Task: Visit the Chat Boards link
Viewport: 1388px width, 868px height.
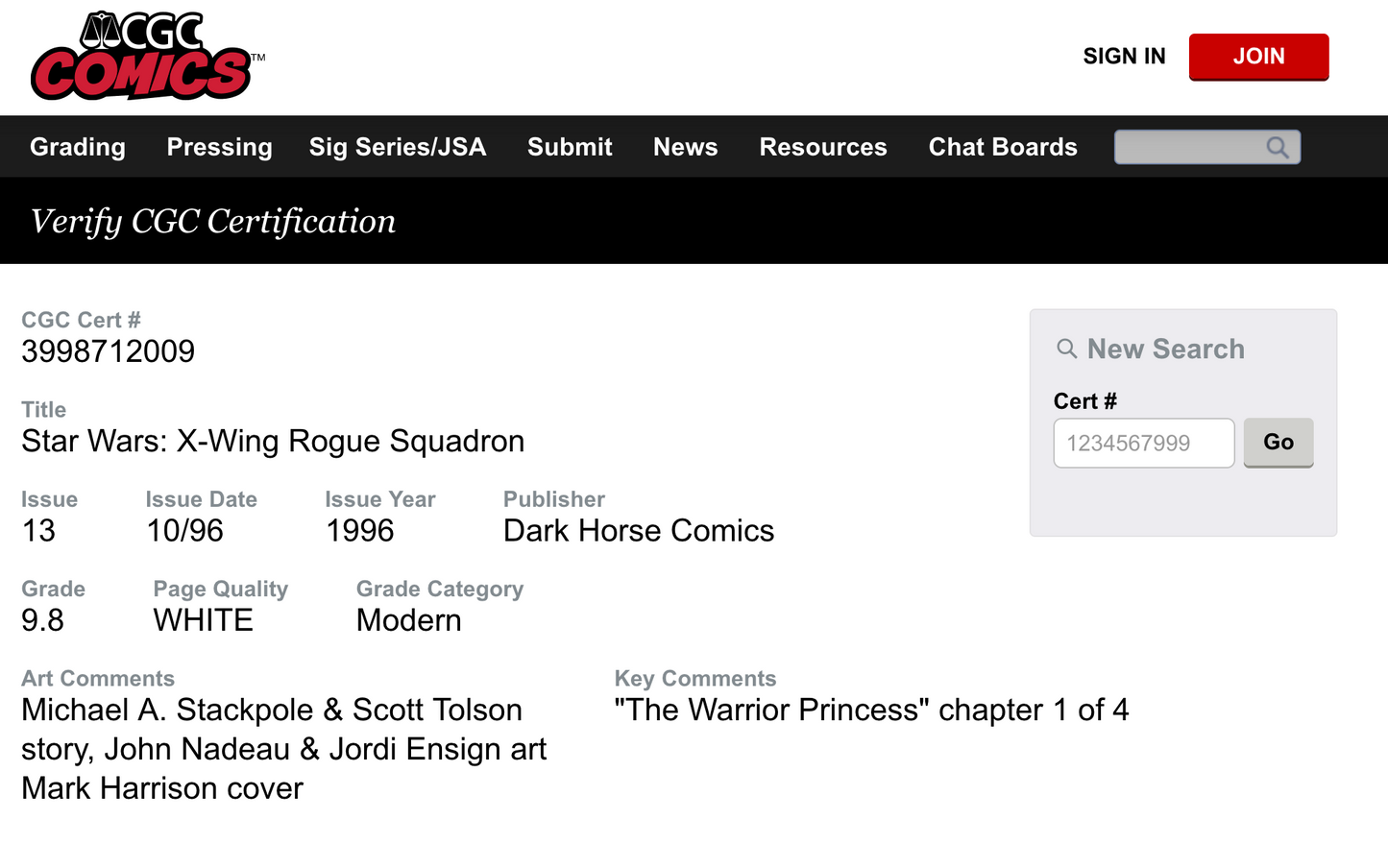Action: [1003, 147]
